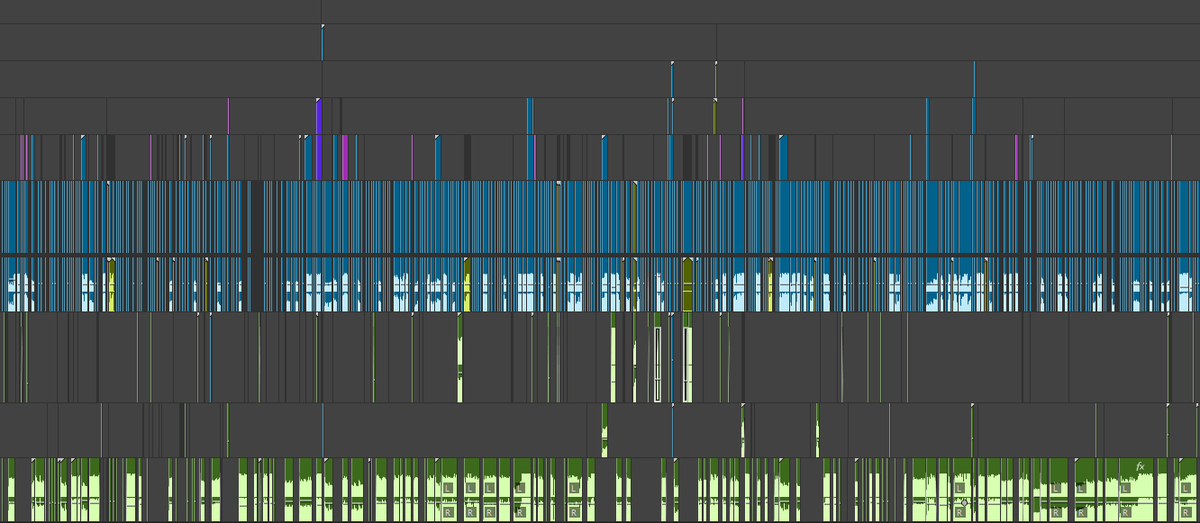The image size is (1200, 523).
Task: Select the lone blue clip on the topmost track
Action: 322,43
